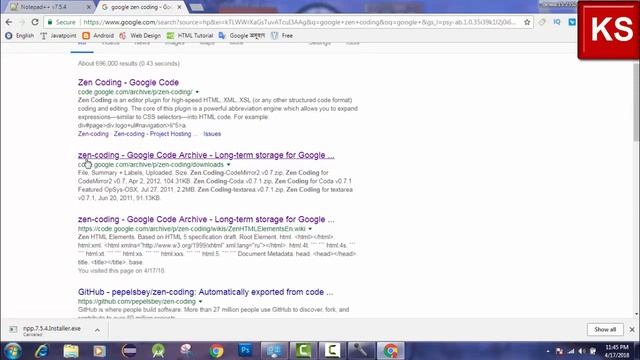Image resolution: width=640 pixels, height=360 pixels.
Task: Go back with the browser back arrow
Action: (9, 22)
